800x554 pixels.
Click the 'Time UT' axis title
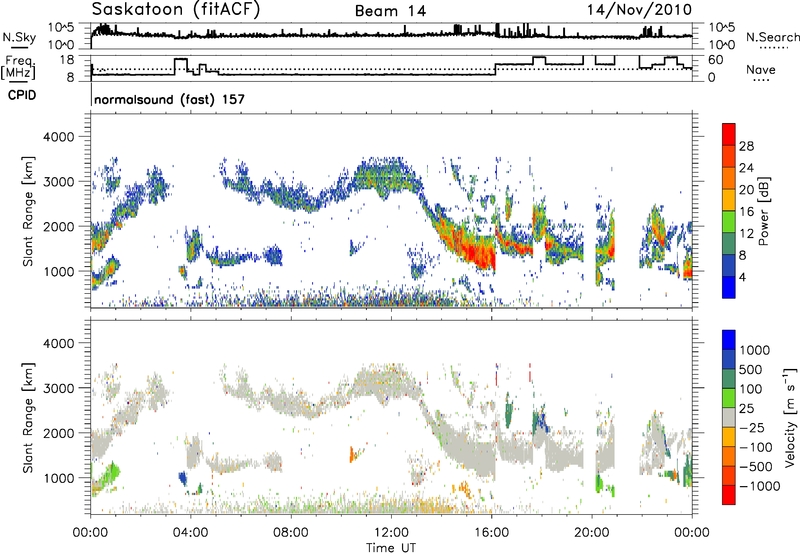click(x=391, y=548)
